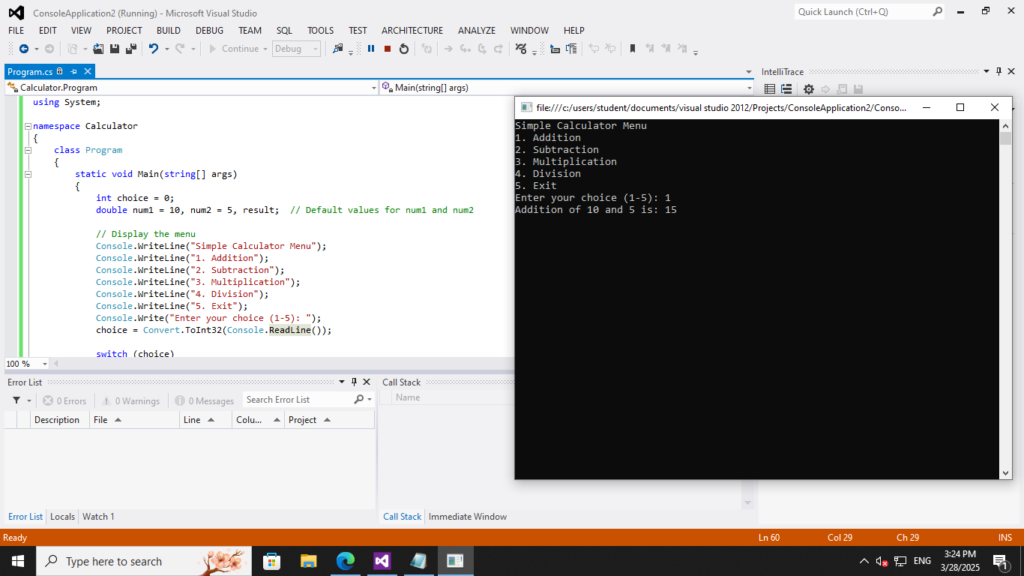Click the console window vertical scrollbar down arrow
The image size is (1024, 576).
[x=1006, y=473]
